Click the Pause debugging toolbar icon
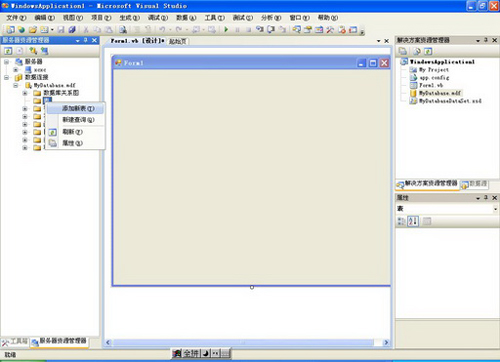Screen dimensions: 500x362 click(x=237, y=30)
